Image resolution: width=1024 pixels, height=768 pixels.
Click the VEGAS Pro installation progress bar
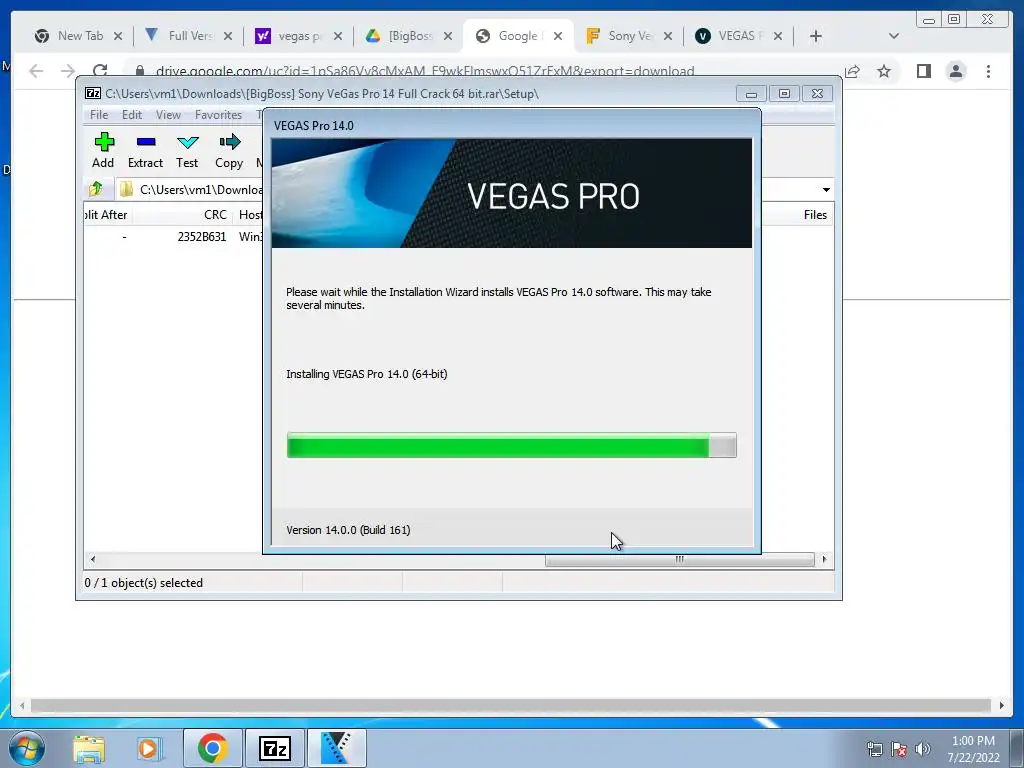click(511, 445)
